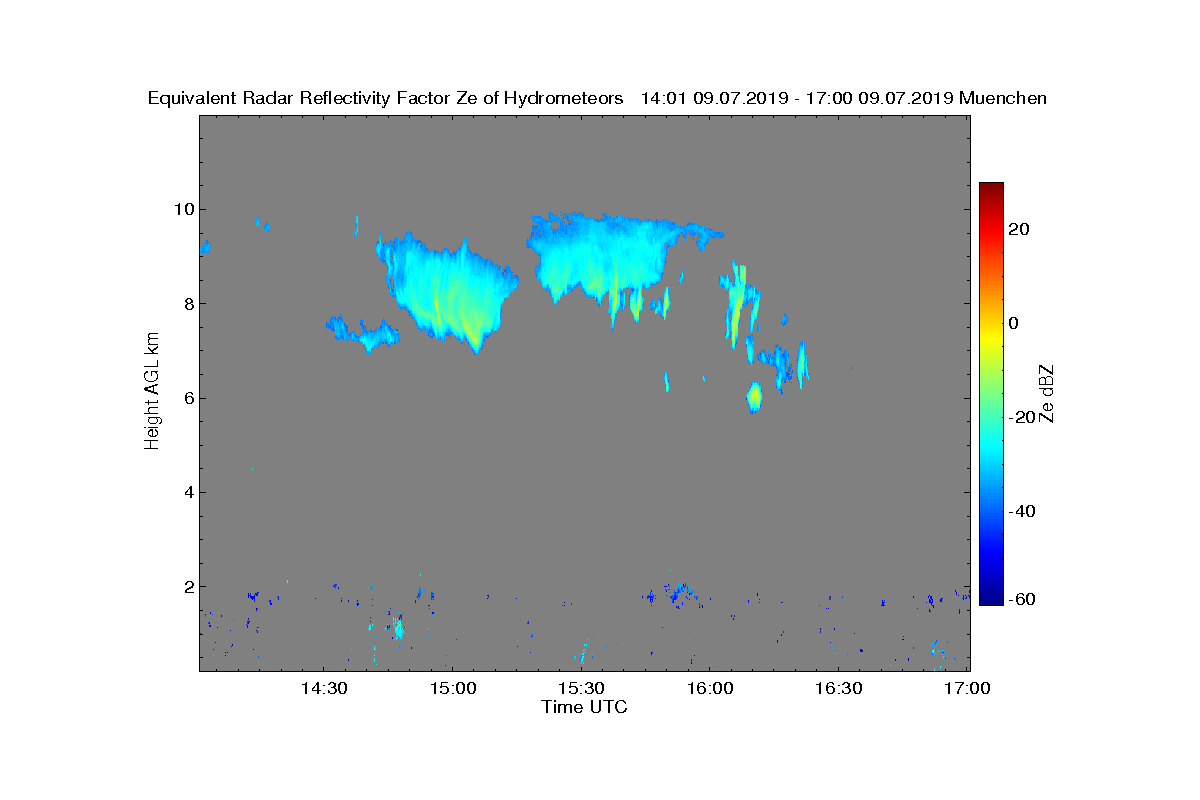Click the plot title 'Equivalent Radar Reflectivity Factor Ze of Hydrometeors'
The height and width of the screenshot is (800, 1200).
(x=386, y=98)
